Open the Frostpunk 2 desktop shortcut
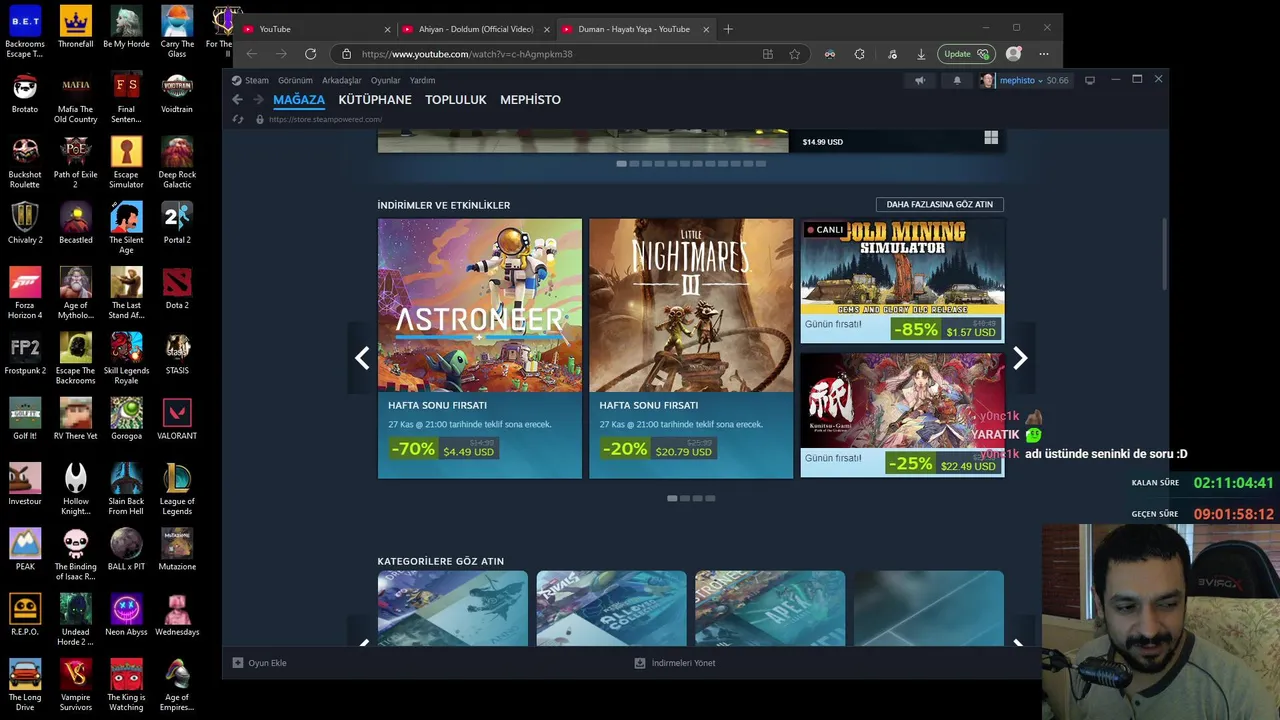This screenshot has width=1280, height=720. 25,353
